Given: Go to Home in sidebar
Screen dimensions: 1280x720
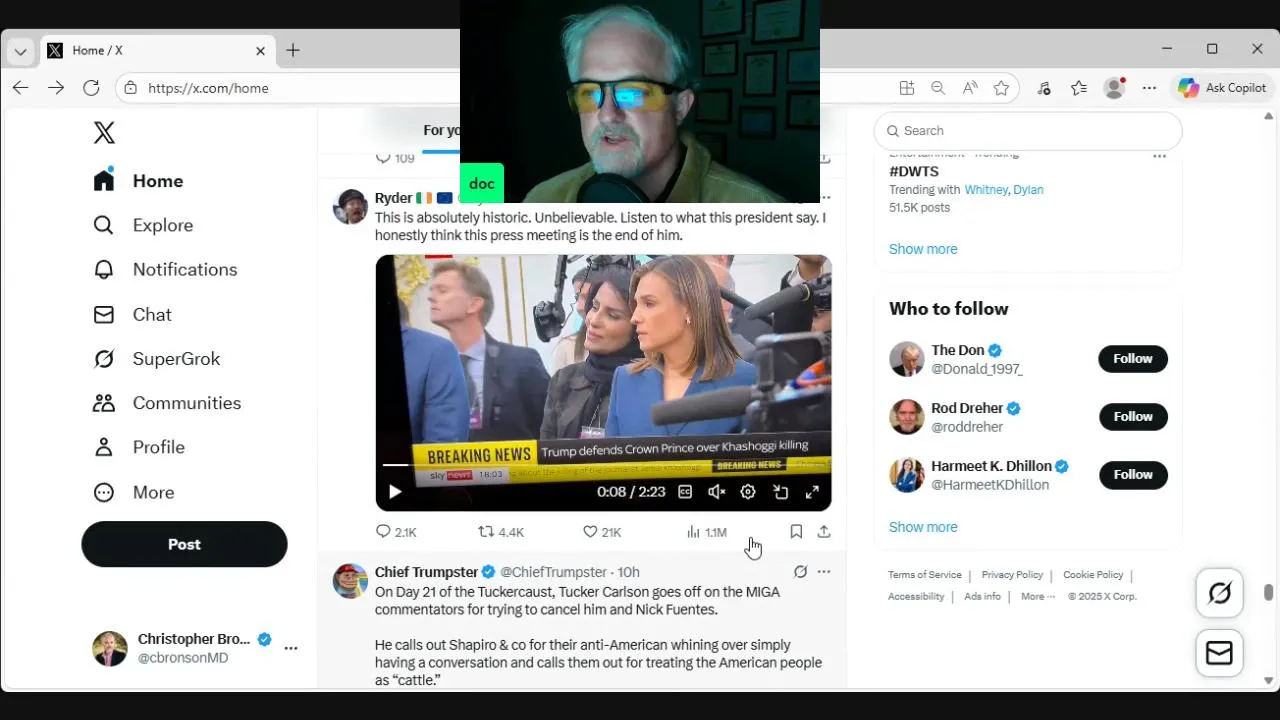Looking at the screenshot, I should [138, 181].
